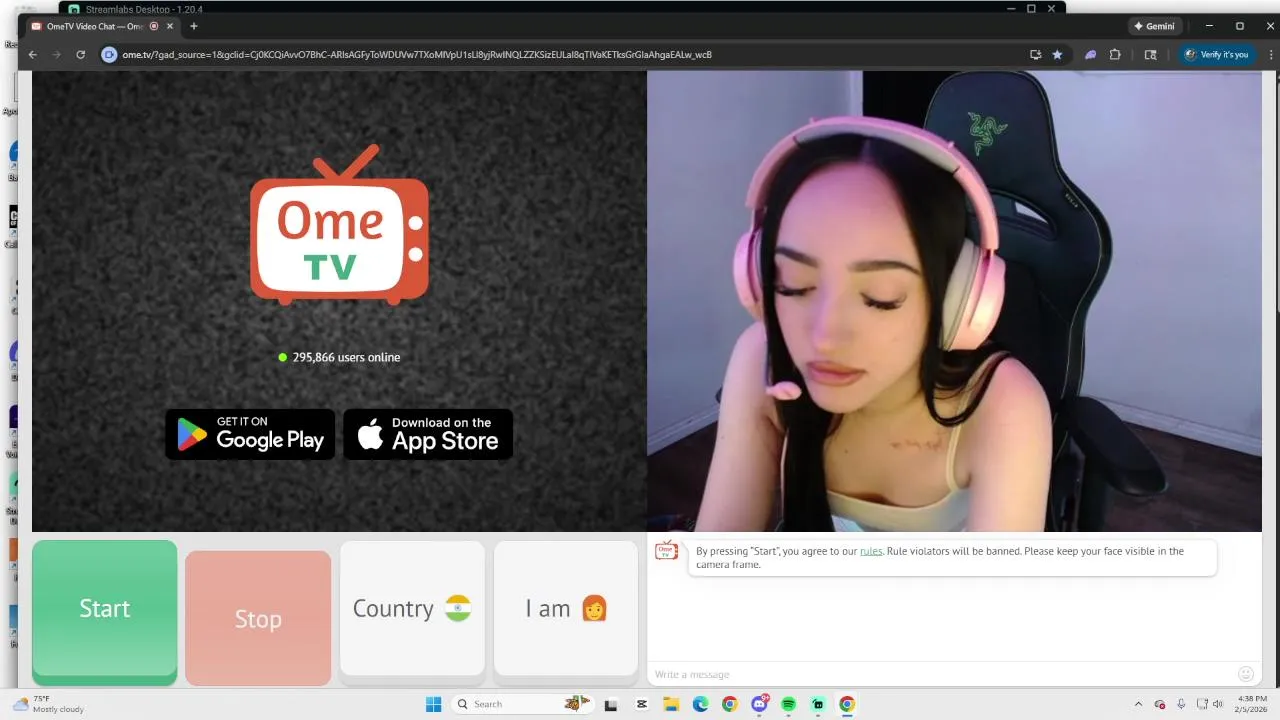1280x720 pixels.
Task: Go forward in browser history
Action: 57,54
